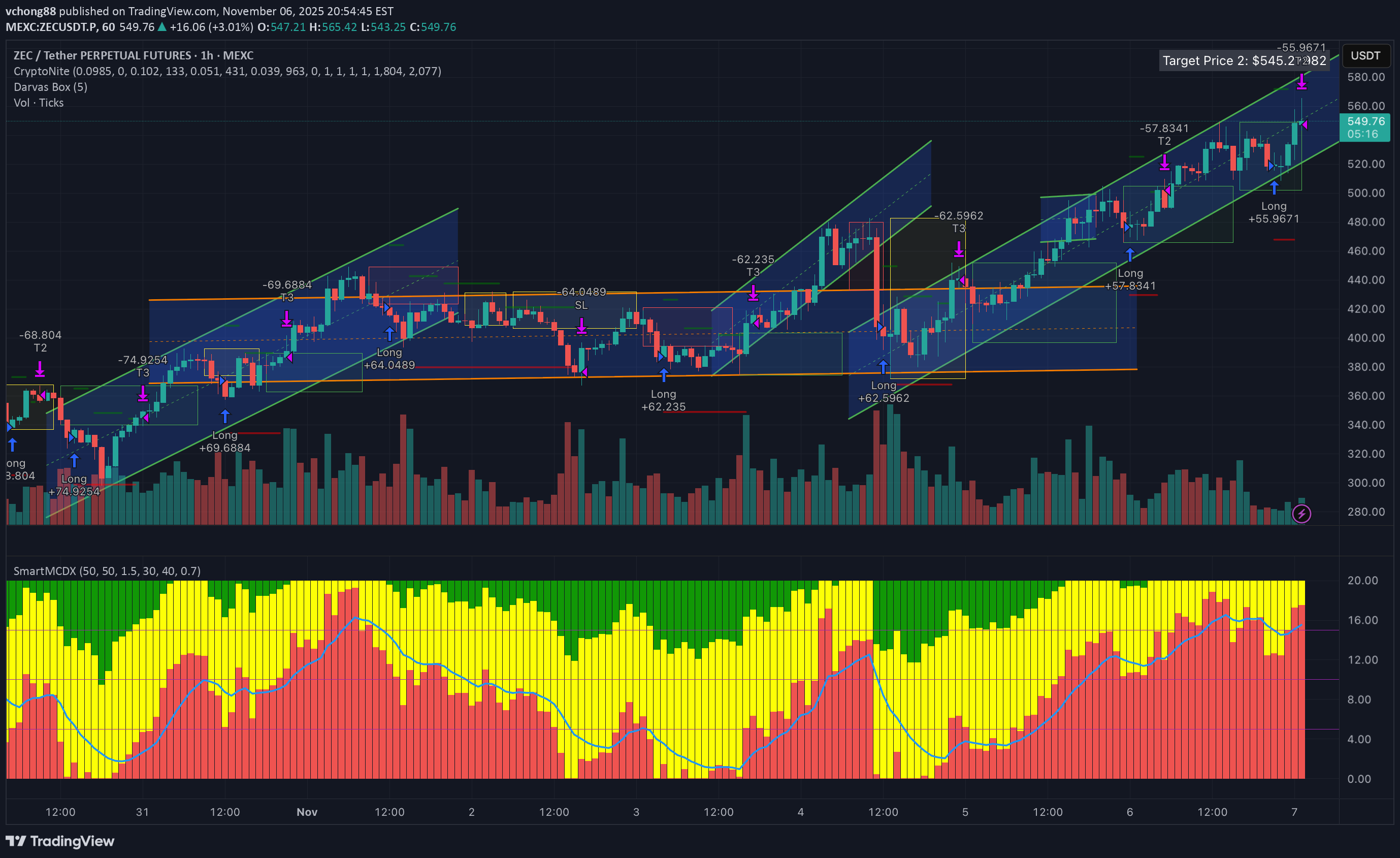Image resolution: width=1400 pixels, height=858 pixels.
Task: Click the Nov date on time axis
Action: (x=307, y=812)
